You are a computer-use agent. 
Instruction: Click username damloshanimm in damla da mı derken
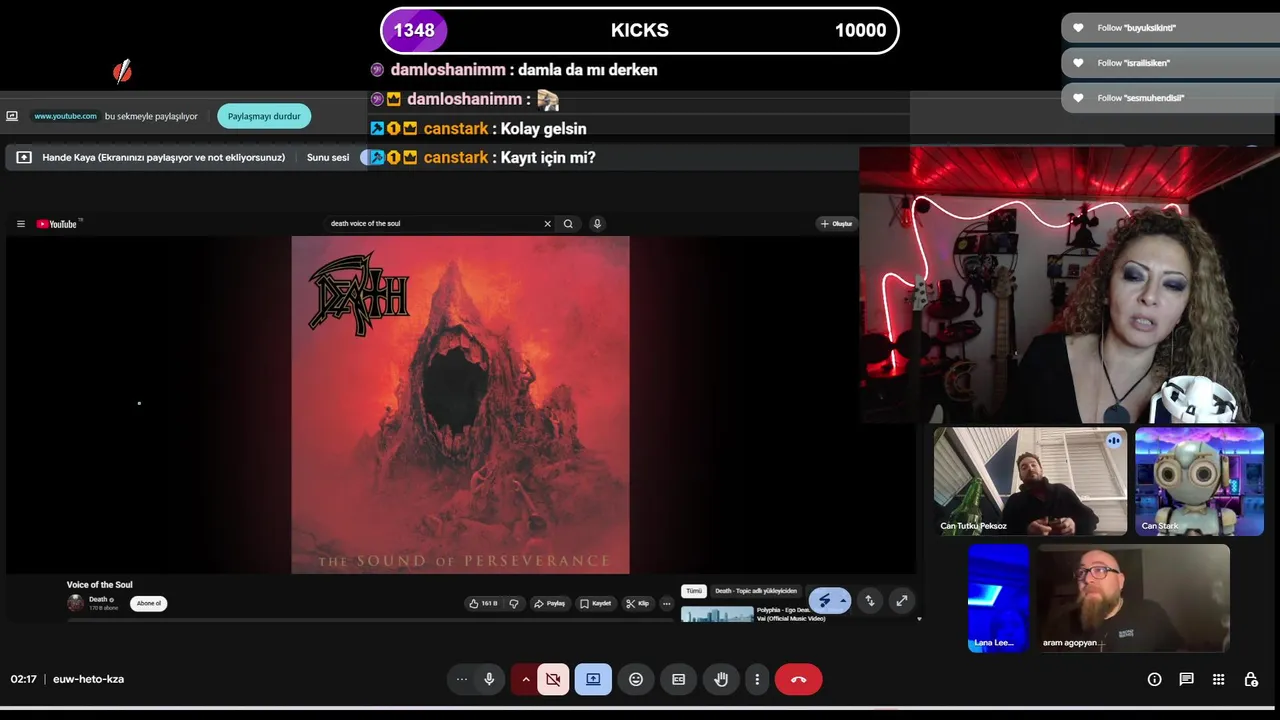tap(448, 70)
